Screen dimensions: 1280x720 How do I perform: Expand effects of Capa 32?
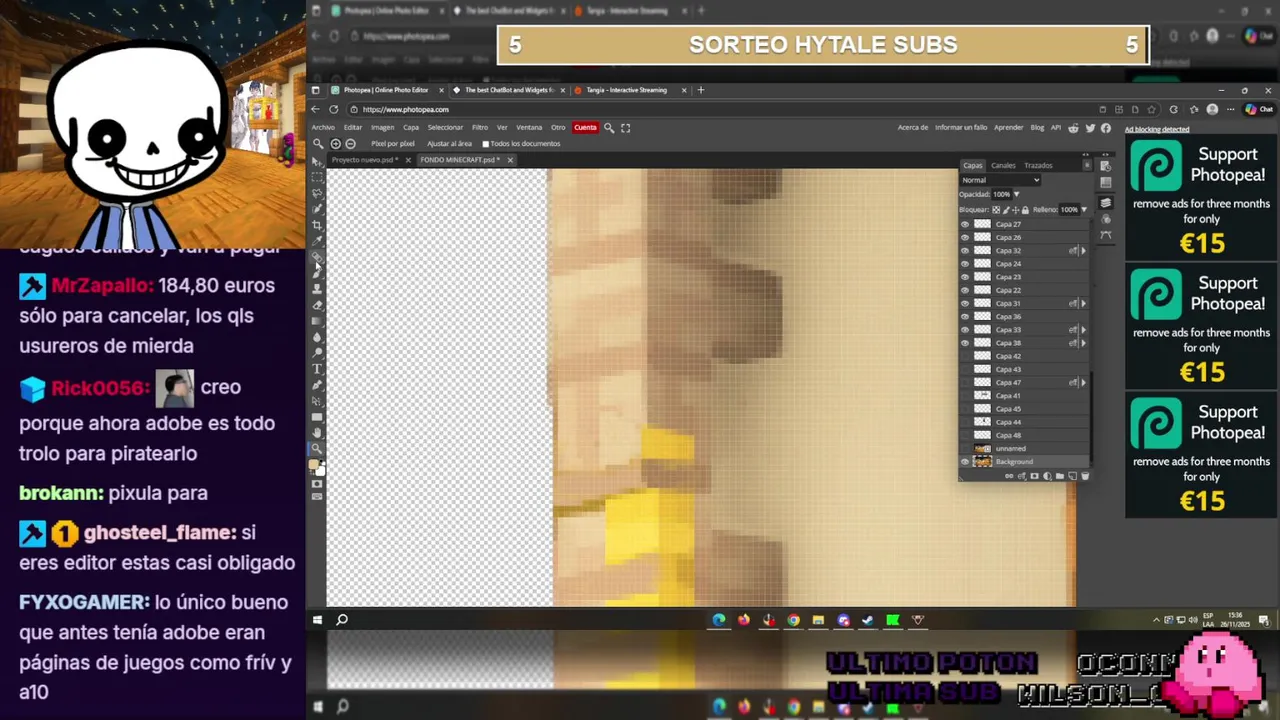(1084, 251)
